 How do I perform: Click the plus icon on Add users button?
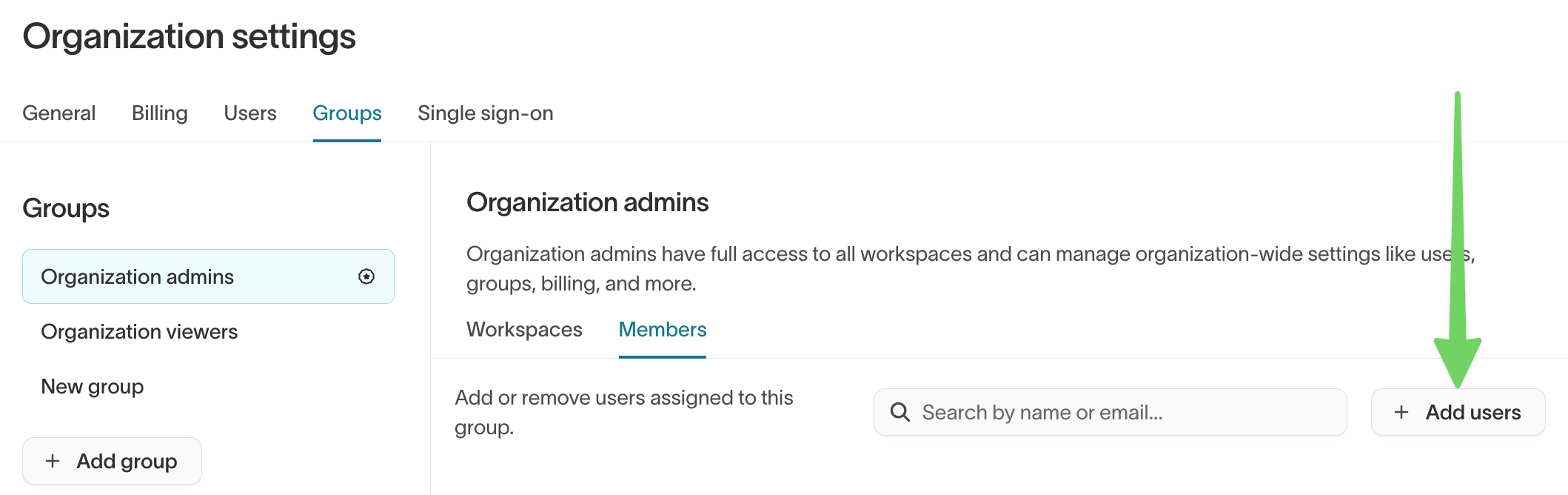point(1403,412)
